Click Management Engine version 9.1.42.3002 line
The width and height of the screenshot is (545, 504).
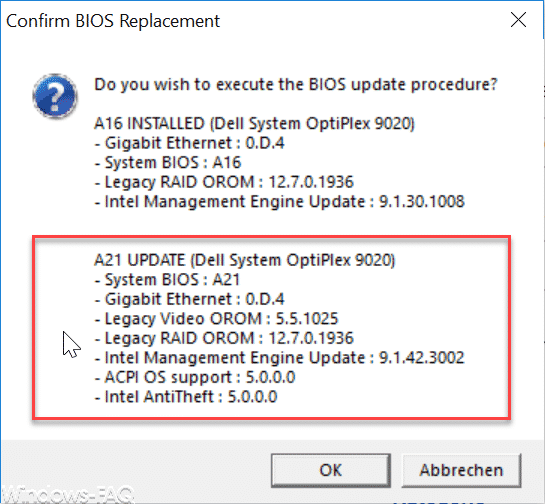pyautogui.click(x=279, y=358)
